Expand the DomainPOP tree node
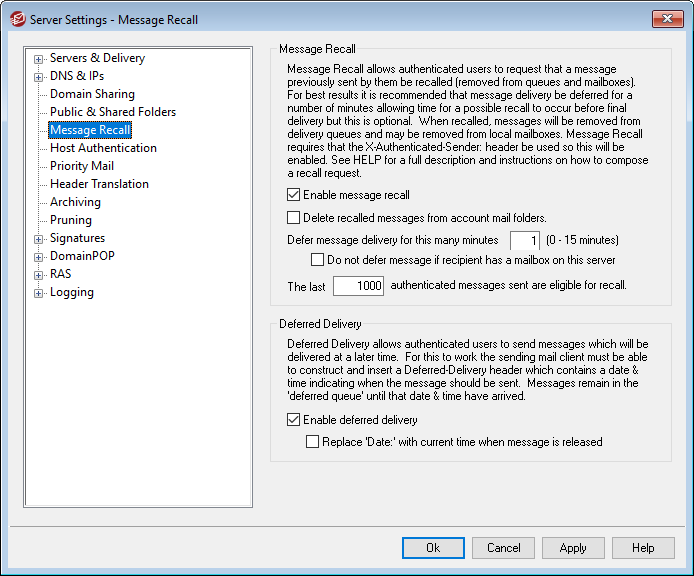 (39, 257)
